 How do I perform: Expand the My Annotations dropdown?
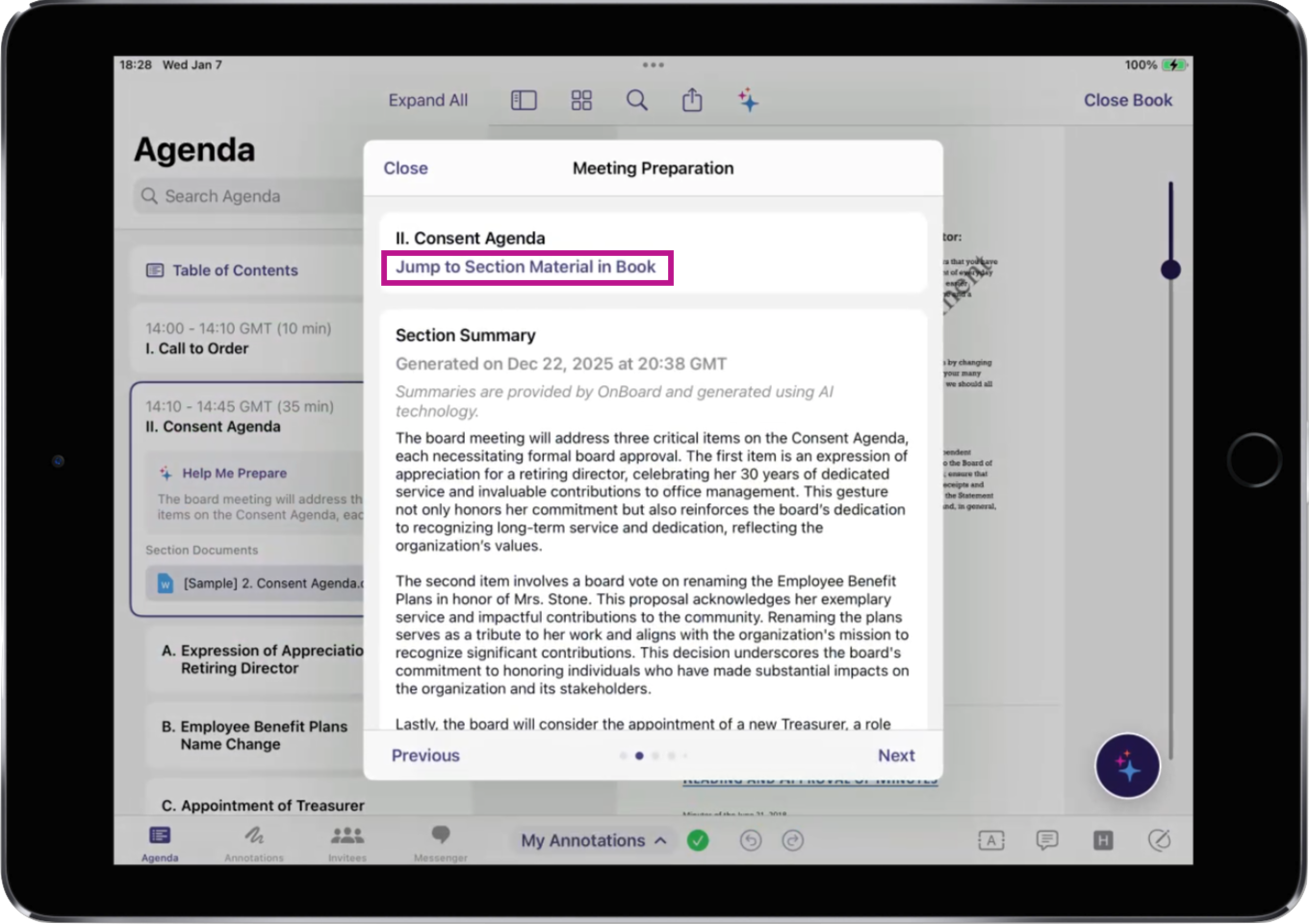tap(594, 840)
